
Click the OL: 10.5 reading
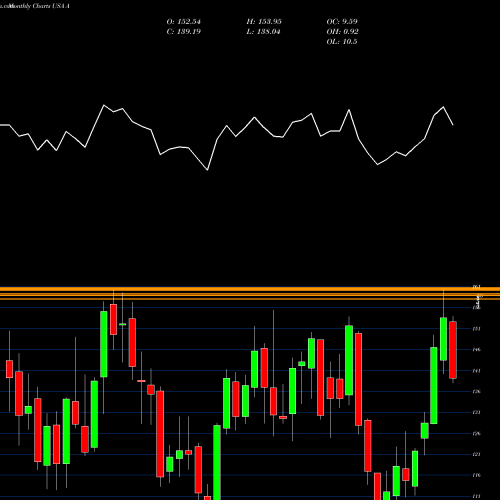pos(342,42)
